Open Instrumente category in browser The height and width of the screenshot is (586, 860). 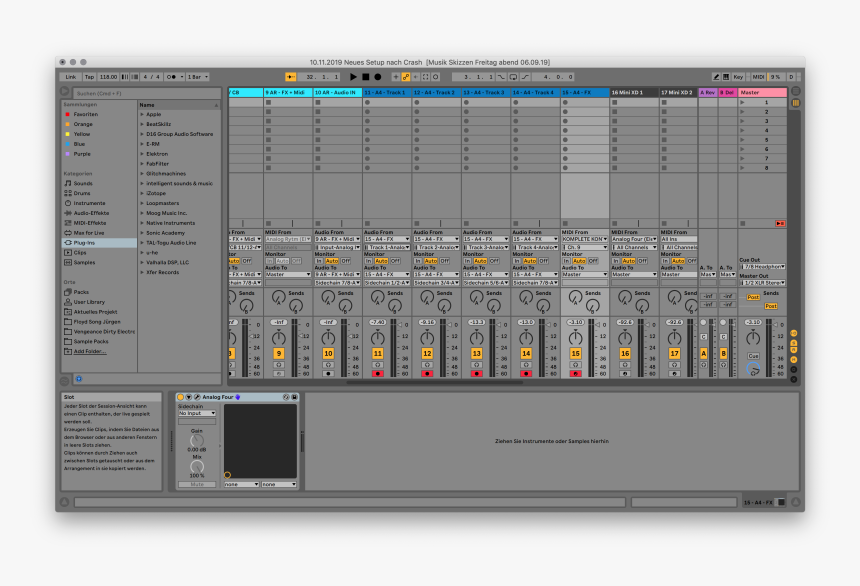click(x=89, y=203)
